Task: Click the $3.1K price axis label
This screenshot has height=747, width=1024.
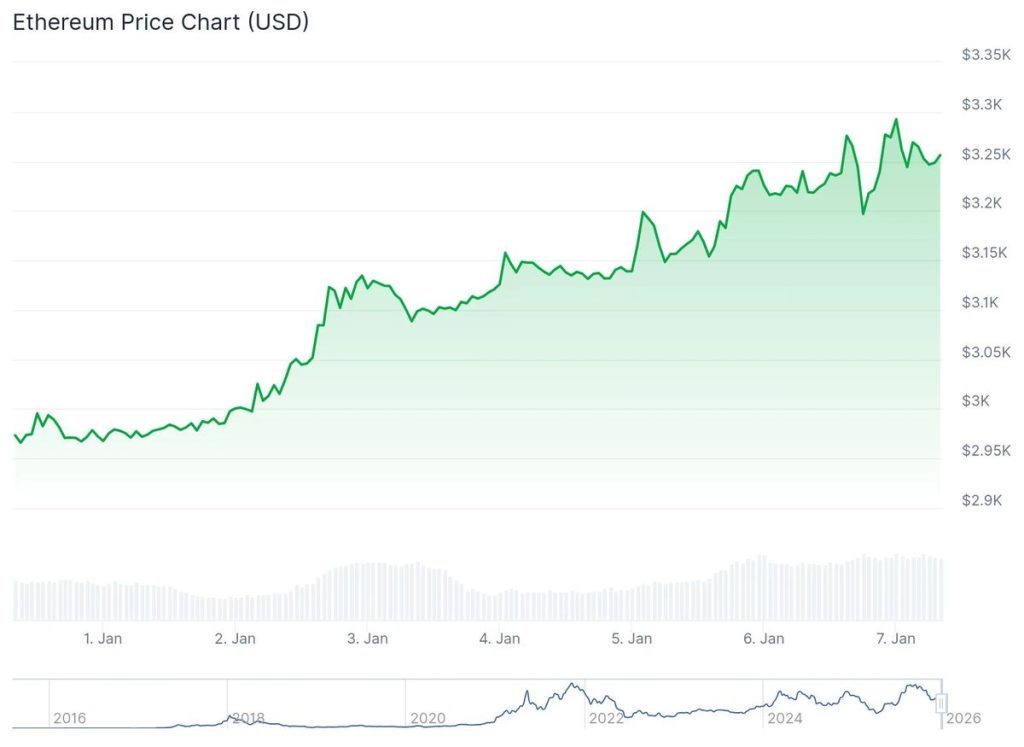Action: tap(982, 302)
